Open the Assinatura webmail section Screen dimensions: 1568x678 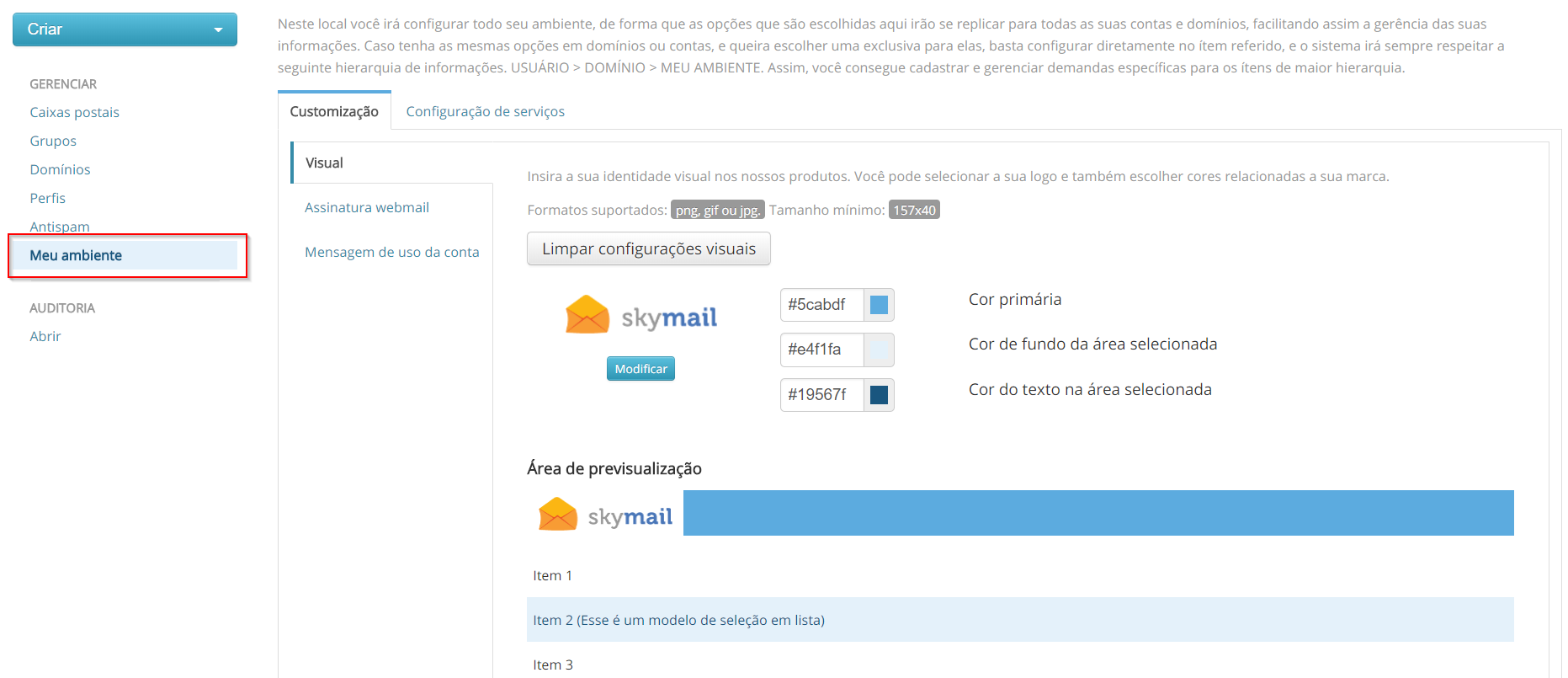(x=367, y=207)
